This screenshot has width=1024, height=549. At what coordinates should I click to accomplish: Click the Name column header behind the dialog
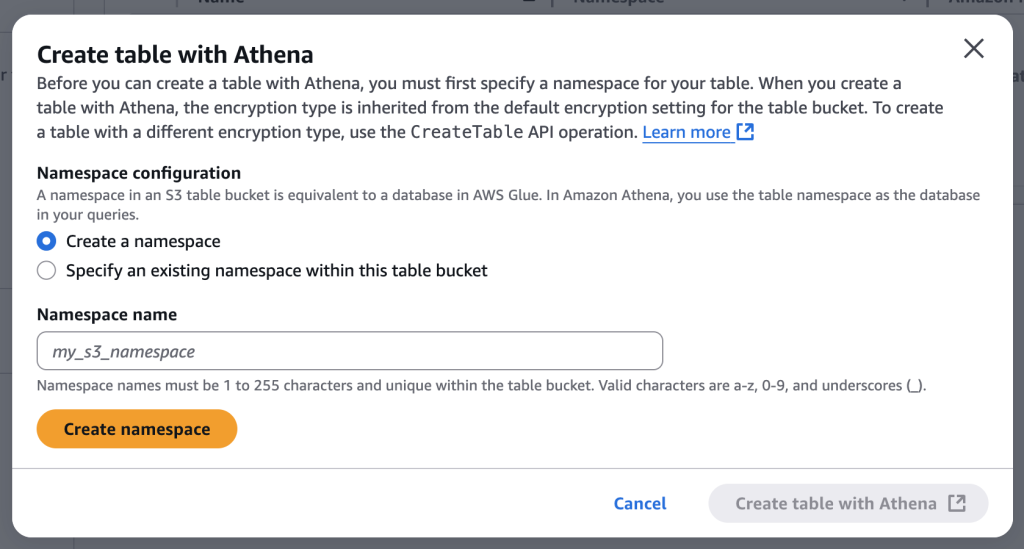click(221, 3)
